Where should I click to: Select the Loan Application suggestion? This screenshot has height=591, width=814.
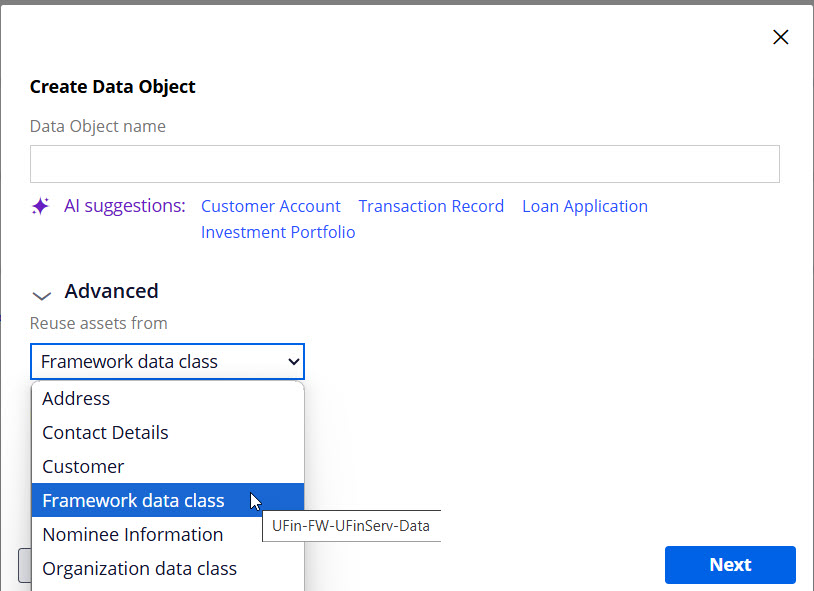(x=584, y=206)
